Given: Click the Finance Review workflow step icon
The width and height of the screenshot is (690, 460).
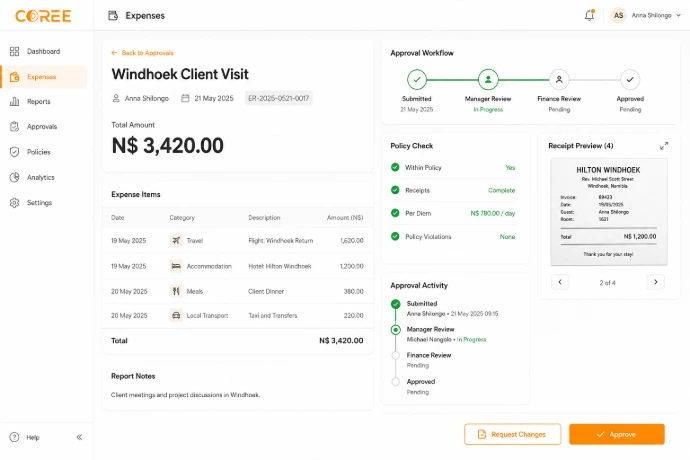Looking at the screenshot, I should pos(559,80).
